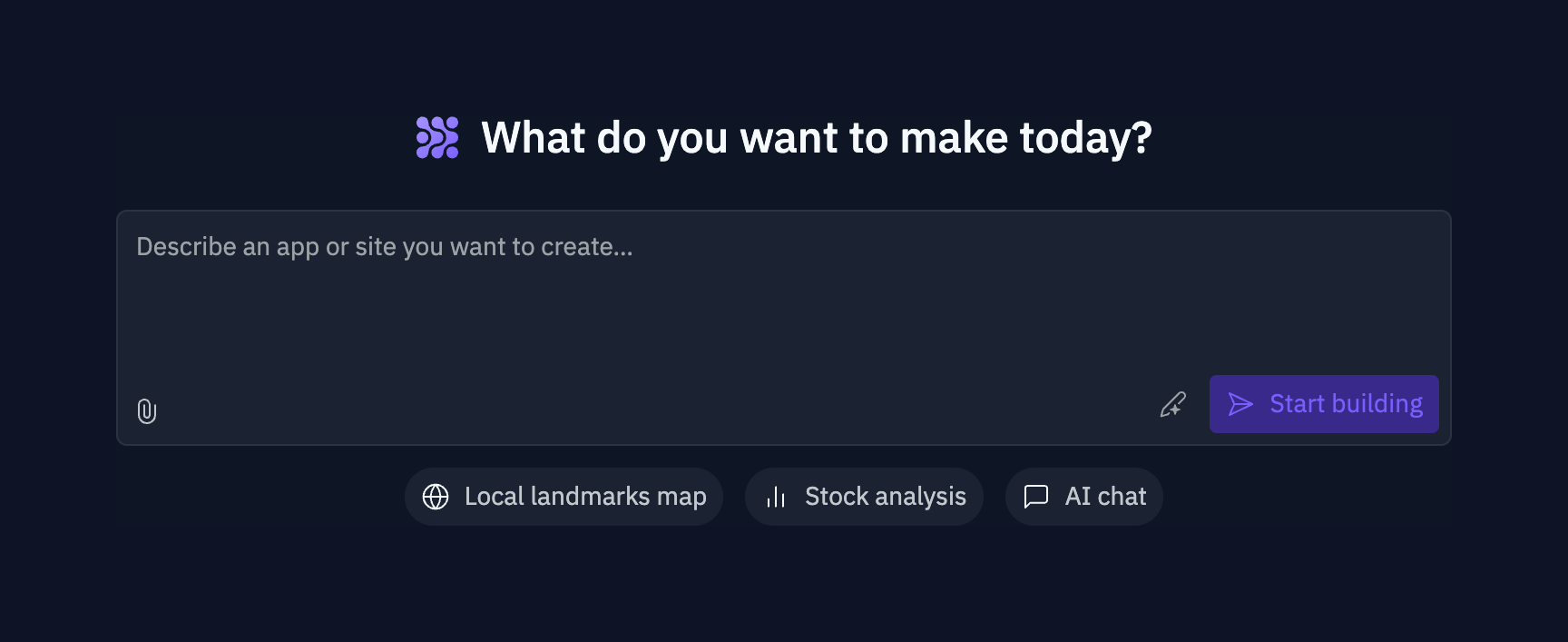Click the "Describe an app or site" placeholder text
The image size is (1568, 642).
[385, 247]
